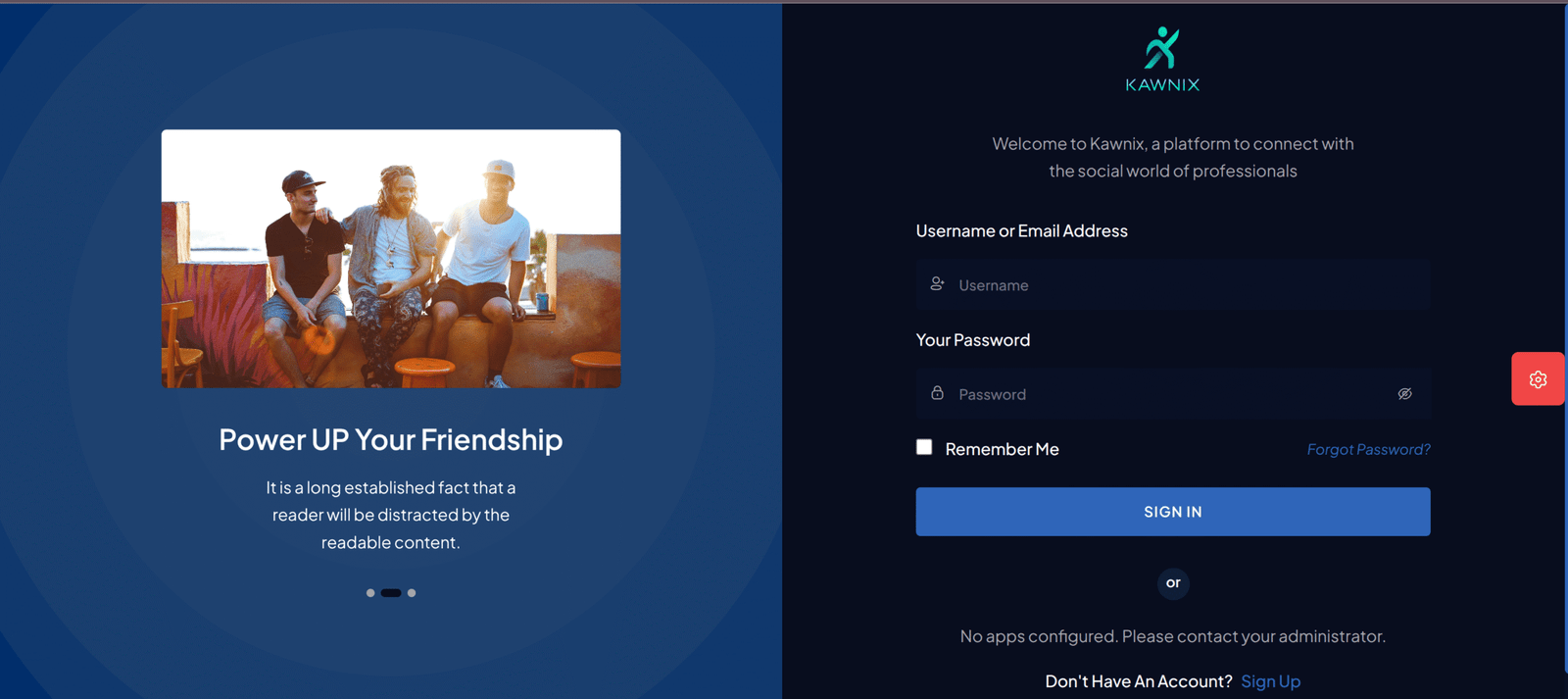
Task: Click the Username or Email Address label
Action: coord(1022,231)
